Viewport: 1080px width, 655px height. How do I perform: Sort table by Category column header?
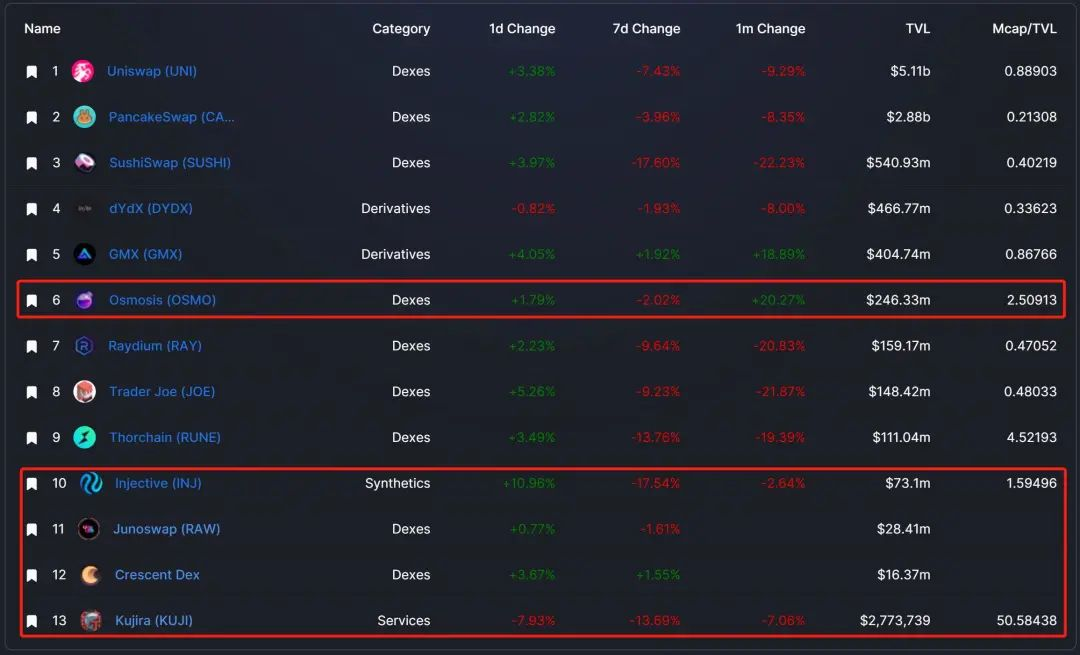click(x=401, y=29)
